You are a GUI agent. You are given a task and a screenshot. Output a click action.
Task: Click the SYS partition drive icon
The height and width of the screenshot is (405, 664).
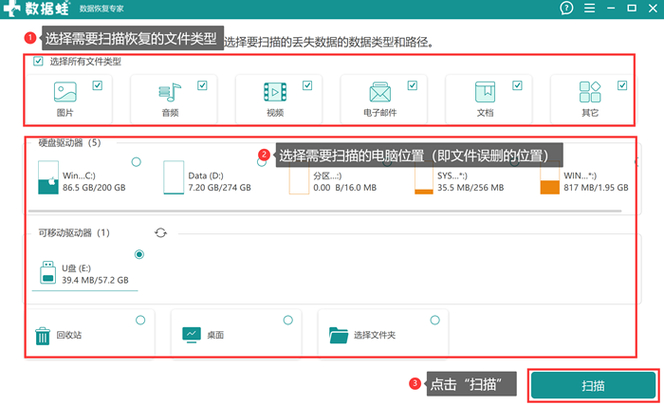[423, 180]
